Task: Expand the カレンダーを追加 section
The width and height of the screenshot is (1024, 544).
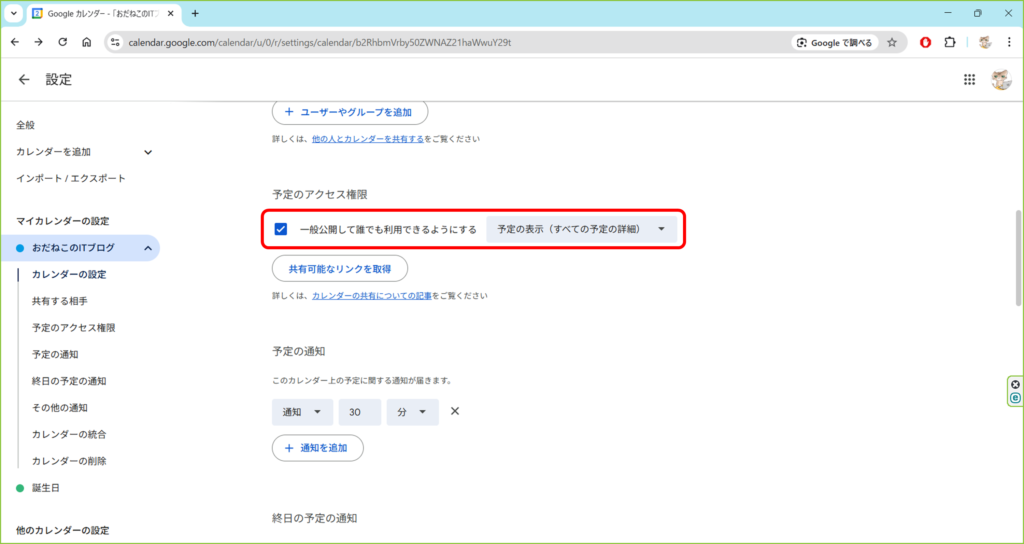Action: point(148,152)
